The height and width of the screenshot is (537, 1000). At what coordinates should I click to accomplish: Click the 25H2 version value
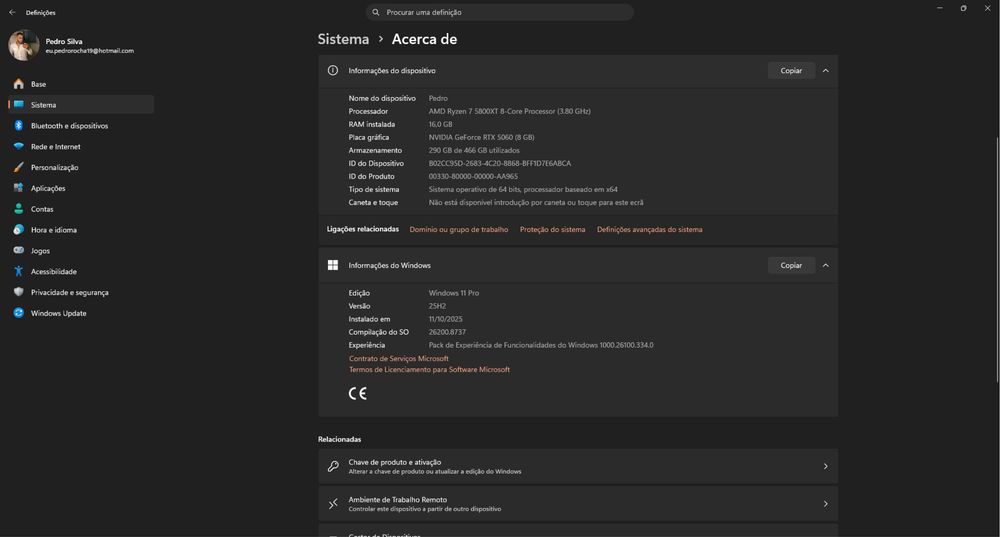coord(437,306)
